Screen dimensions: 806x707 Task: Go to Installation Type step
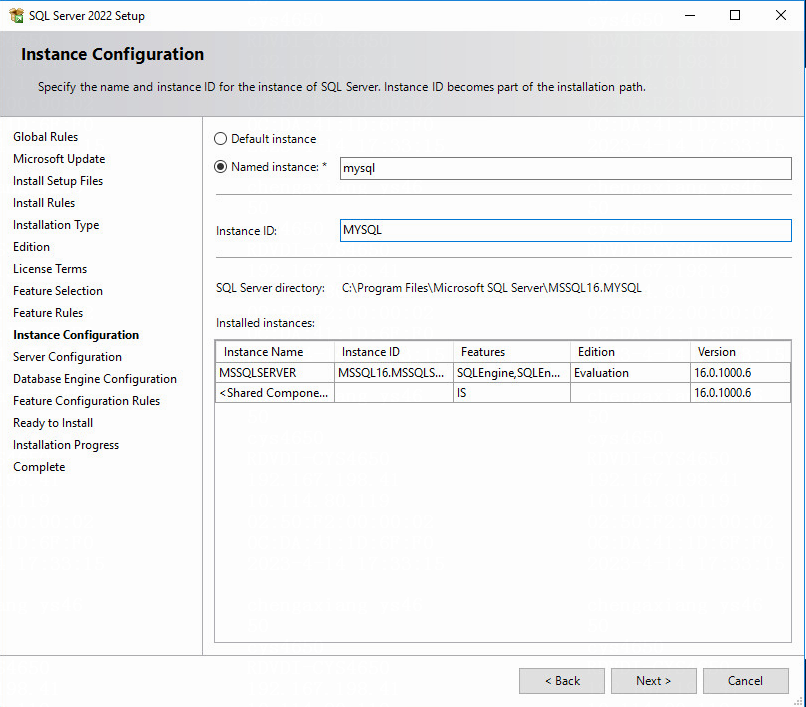coord(56,225)
